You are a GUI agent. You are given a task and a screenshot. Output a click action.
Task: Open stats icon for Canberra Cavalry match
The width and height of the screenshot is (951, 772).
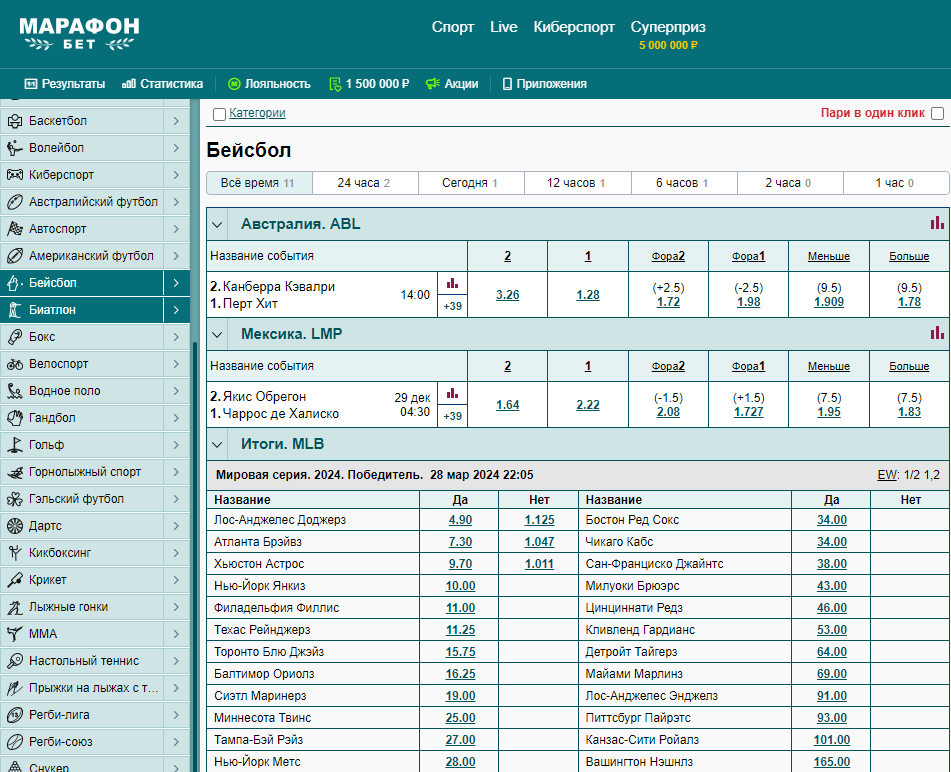coord(452,283)
